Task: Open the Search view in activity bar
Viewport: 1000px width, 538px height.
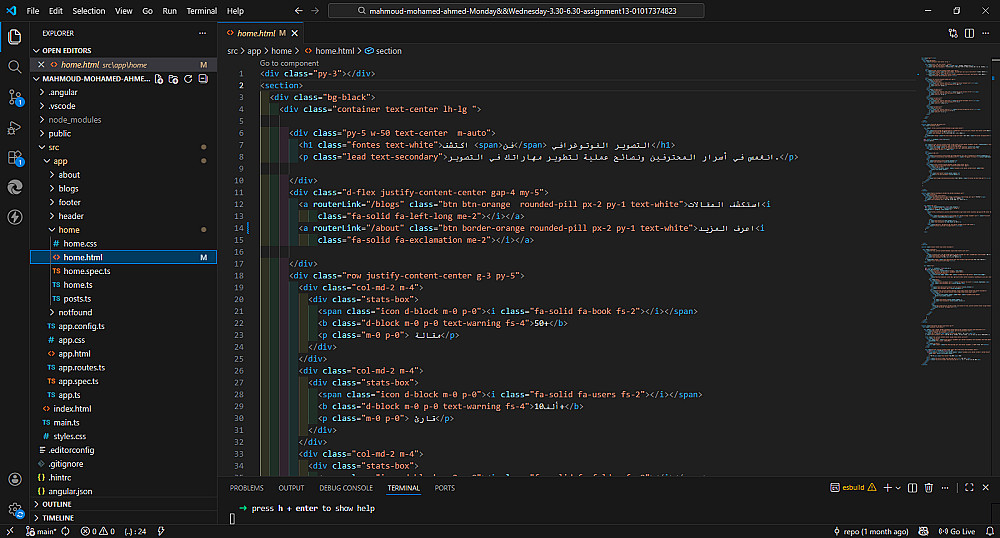Action: point(15,67)
